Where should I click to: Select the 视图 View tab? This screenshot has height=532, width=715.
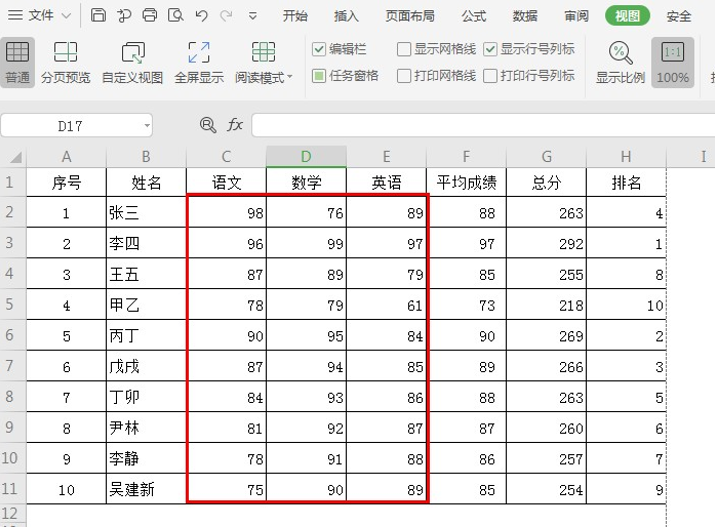[627, 16]
